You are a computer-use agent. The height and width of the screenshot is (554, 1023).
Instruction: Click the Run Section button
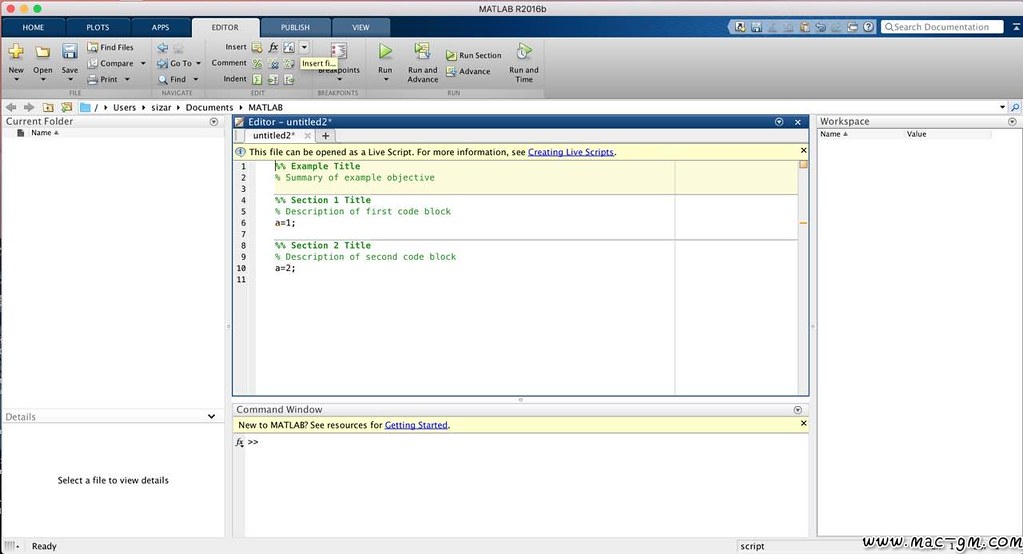point(474,55)
